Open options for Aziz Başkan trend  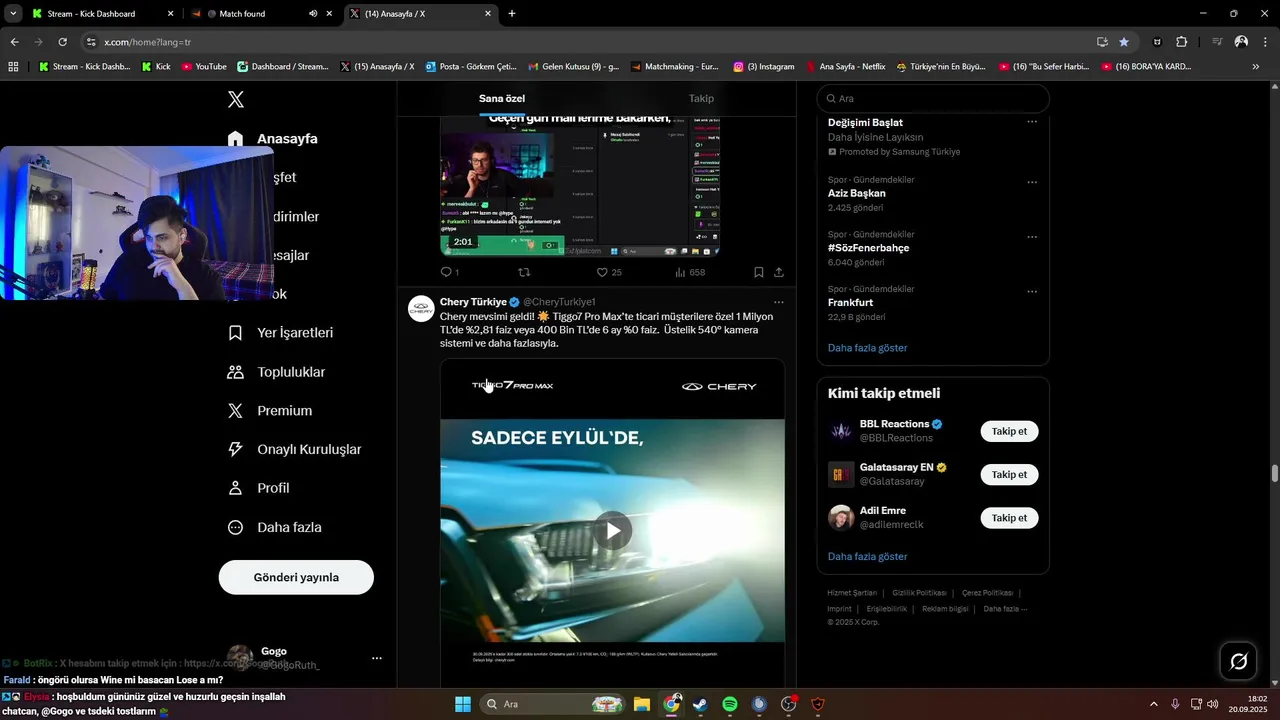point(1032,183)
